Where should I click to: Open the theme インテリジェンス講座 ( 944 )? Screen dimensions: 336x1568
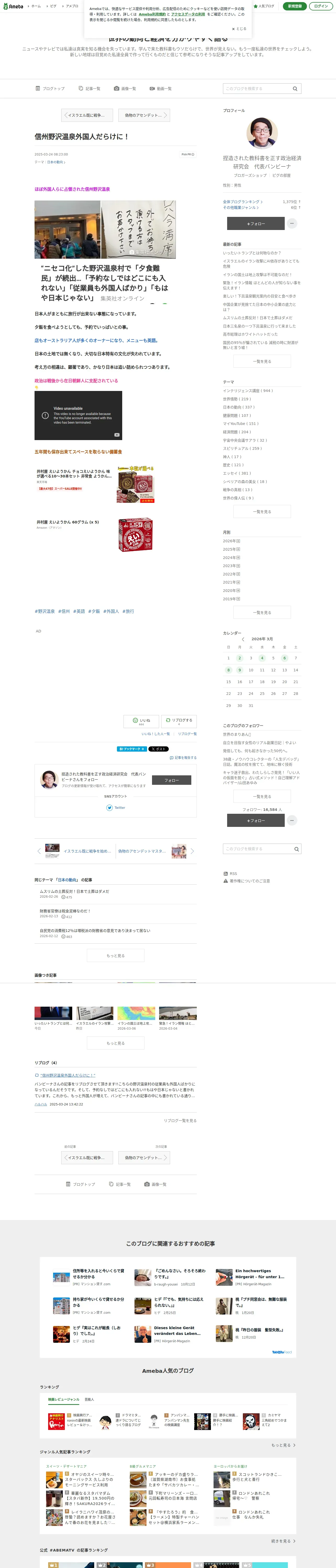pyautogui.click(x=248, y=391)
